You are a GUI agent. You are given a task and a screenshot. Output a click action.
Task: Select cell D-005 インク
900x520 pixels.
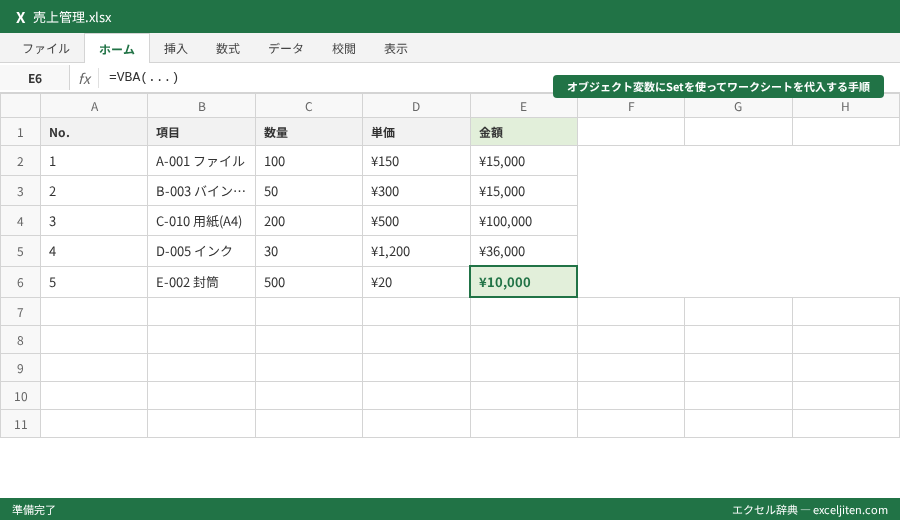[x=201, y=251]
